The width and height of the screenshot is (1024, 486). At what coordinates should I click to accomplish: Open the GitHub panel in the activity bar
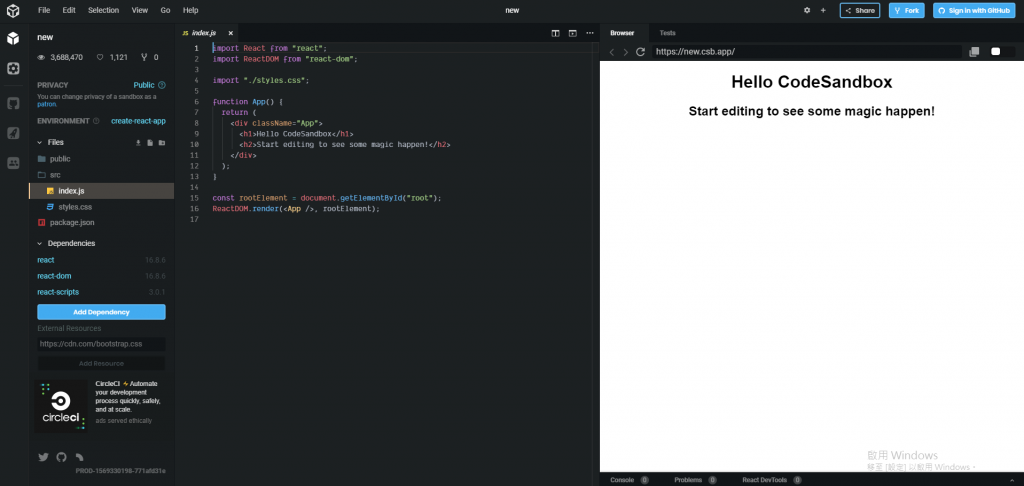(x=13, y=103)
